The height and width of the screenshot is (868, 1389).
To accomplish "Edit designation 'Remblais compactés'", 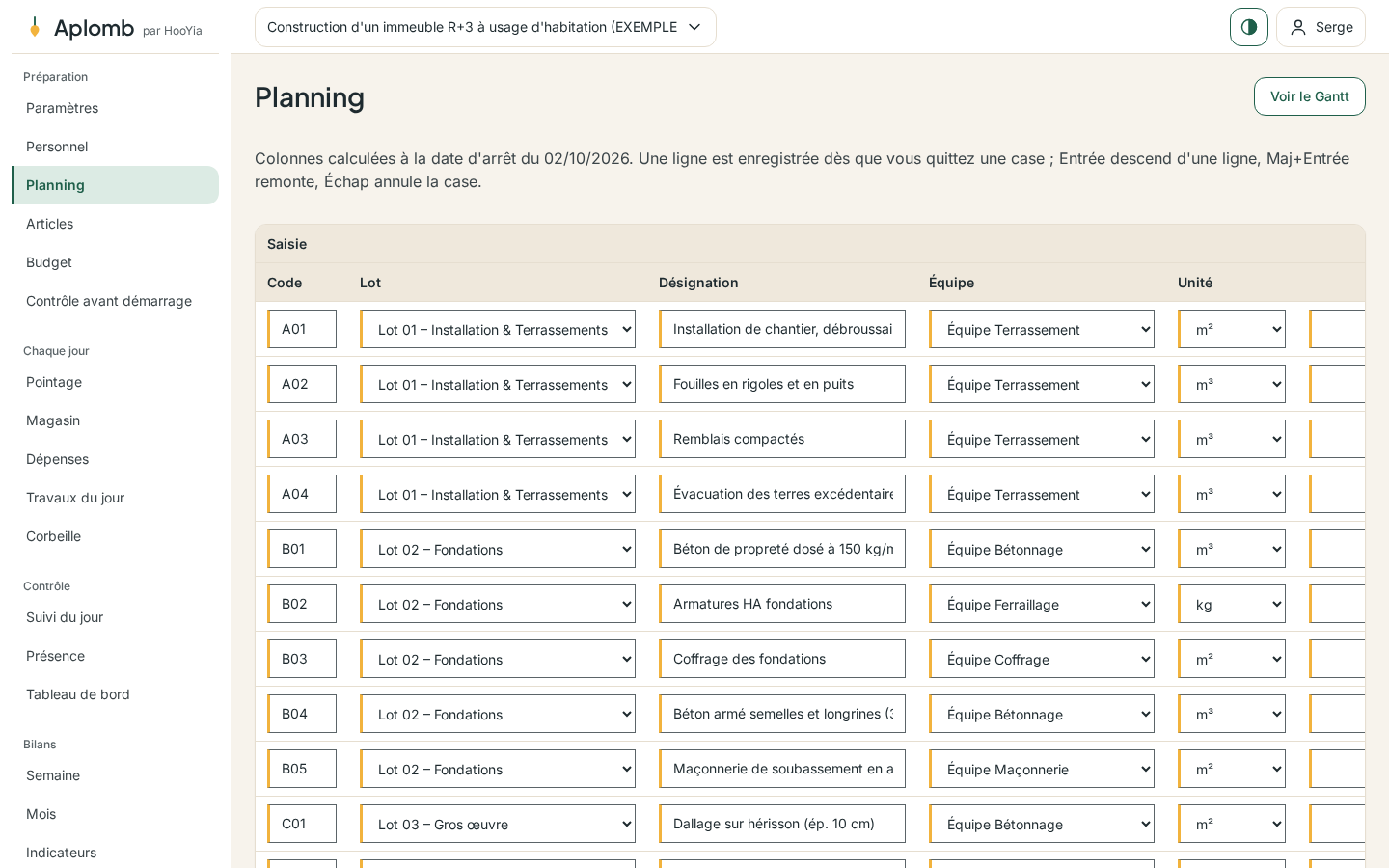I will coord(782,439).
